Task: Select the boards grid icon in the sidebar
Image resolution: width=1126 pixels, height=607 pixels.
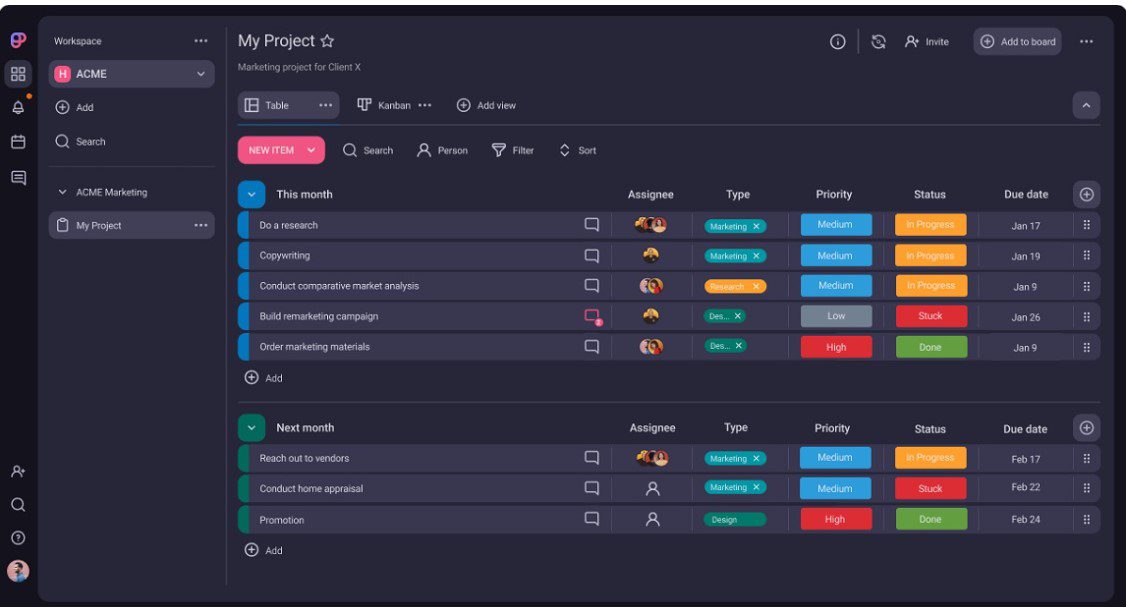Action: click(x=17, y=73)
